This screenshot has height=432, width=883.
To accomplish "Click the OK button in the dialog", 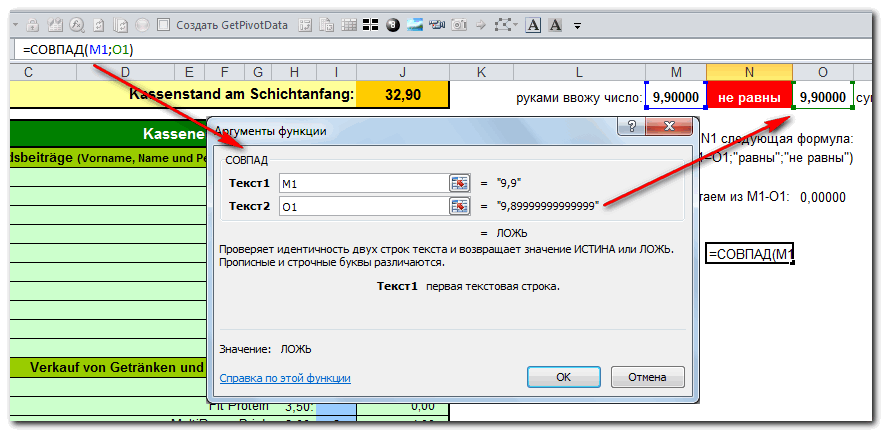I will pos(564,377).
